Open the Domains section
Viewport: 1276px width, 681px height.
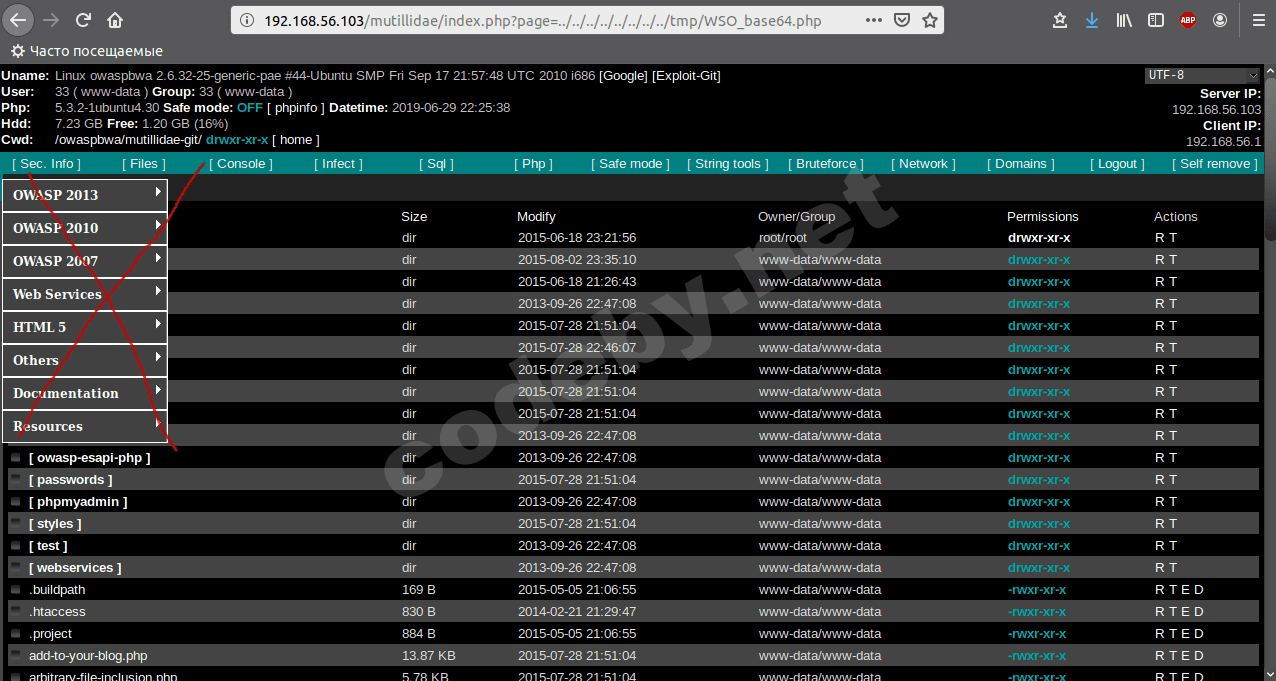(1021, 164)
